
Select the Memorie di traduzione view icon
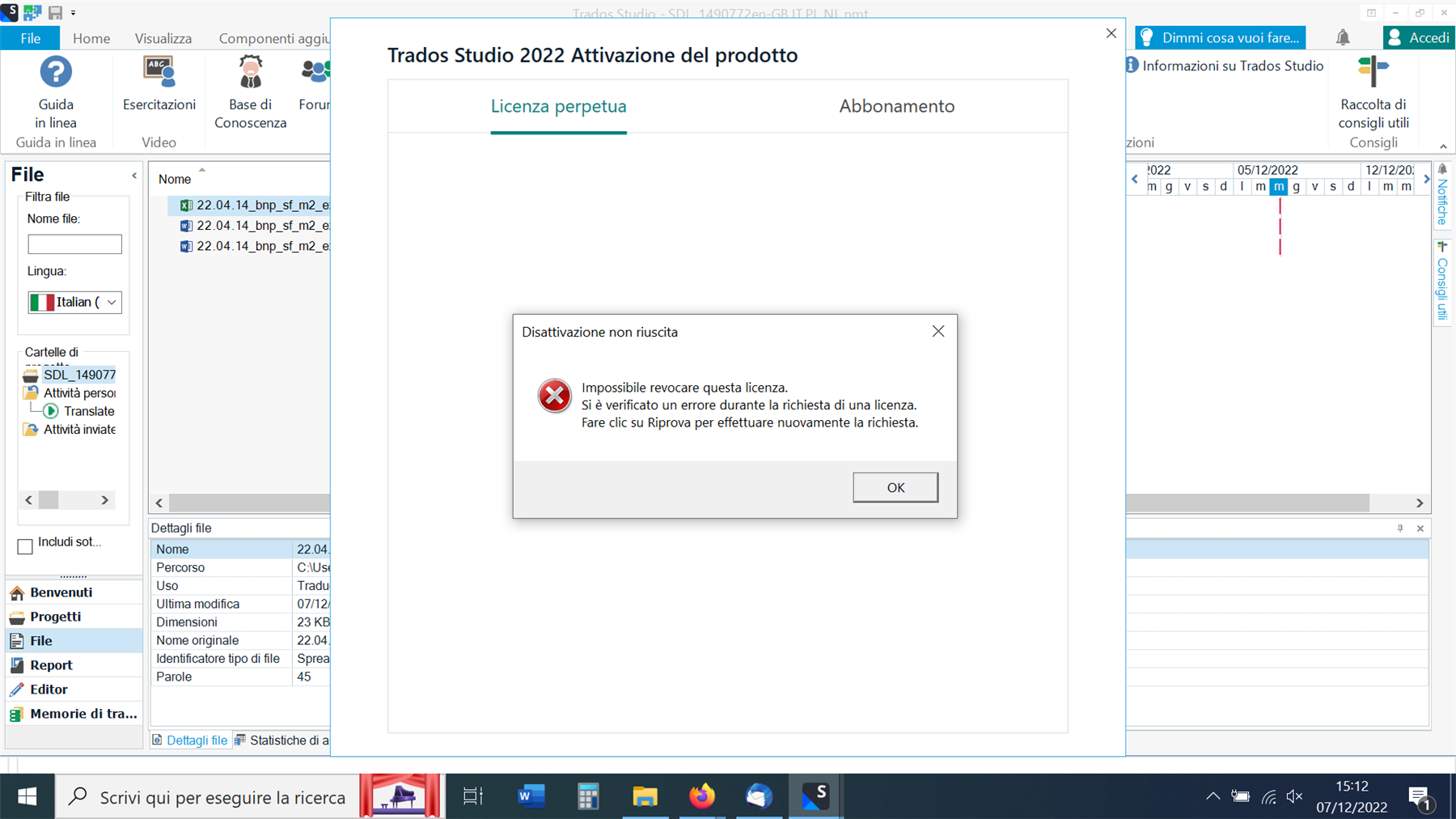coord(18,714)
